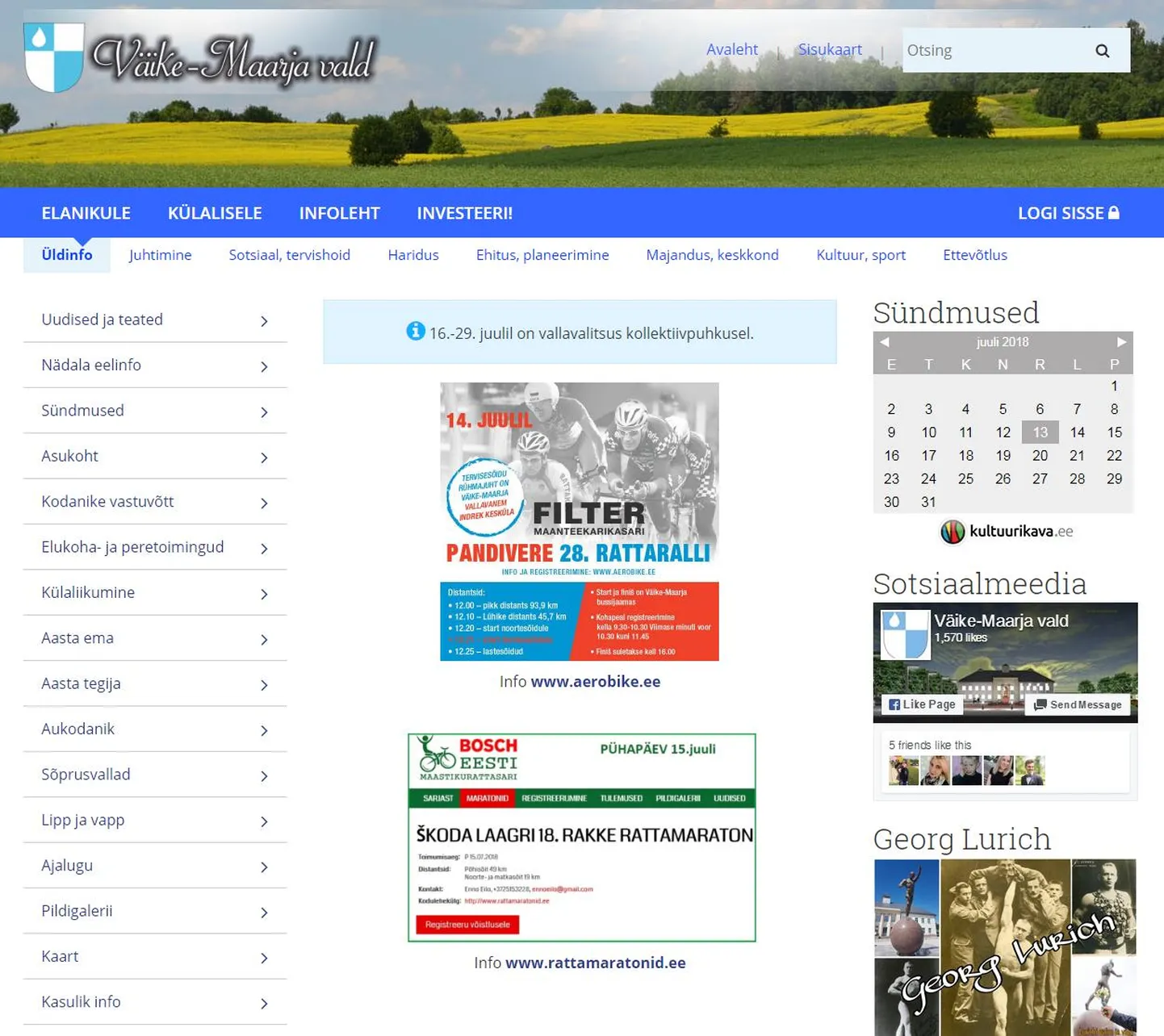
Task: Click the lock icon next to Logi sisse
Action: [x=1114, y=212]
